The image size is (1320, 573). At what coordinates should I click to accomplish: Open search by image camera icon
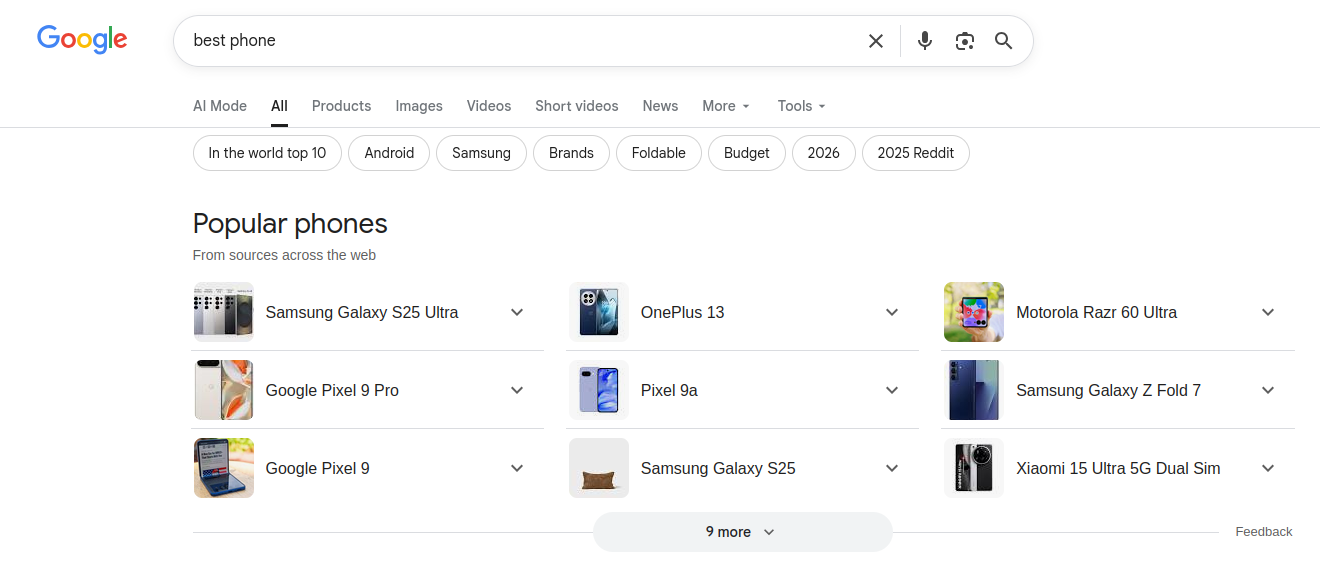coord(964,41)
